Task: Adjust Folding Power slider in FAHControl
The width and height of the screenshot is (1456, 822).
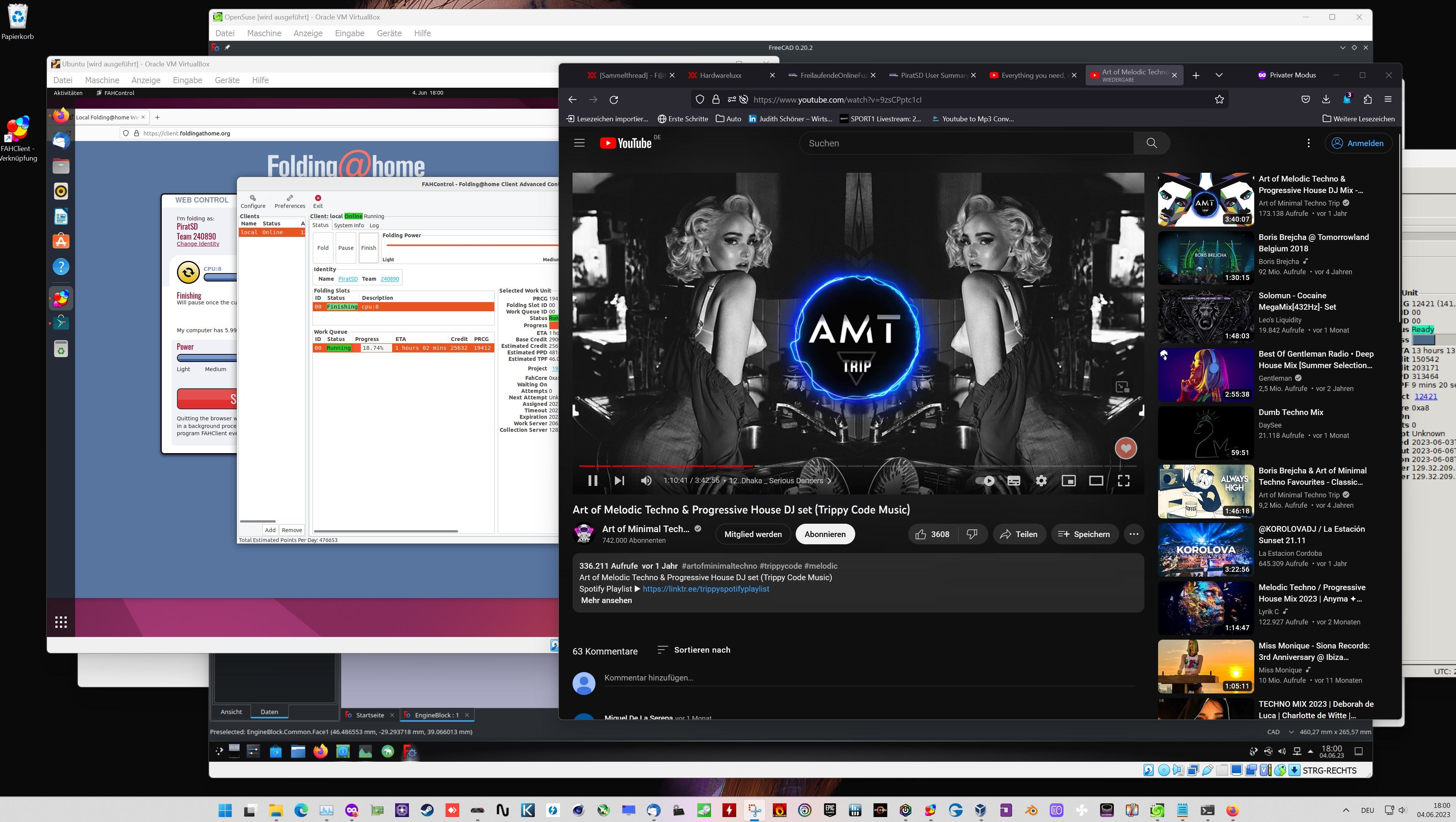Action: pyautogui.click(x=472, y=245)
